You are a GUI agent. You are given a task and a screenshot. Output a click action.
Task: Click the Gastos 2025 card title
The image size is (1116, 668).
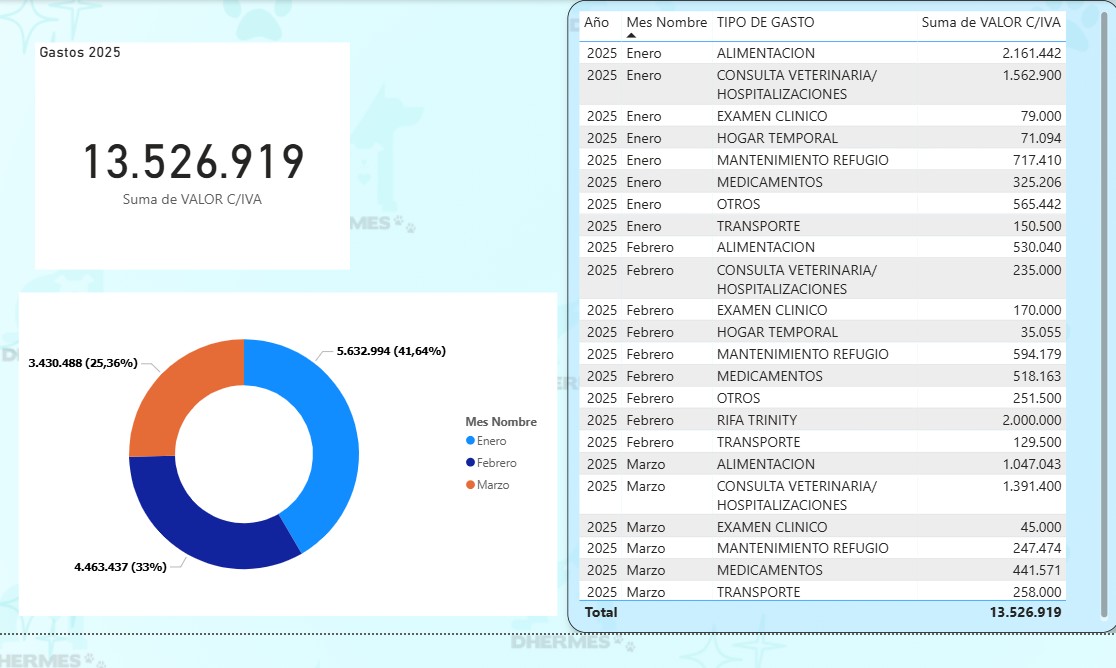(80, 52)
